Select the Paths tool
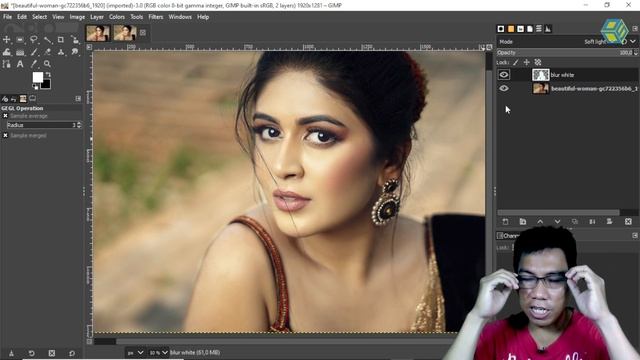This screenshot has height=360, width=640. [x=7, y=64]
